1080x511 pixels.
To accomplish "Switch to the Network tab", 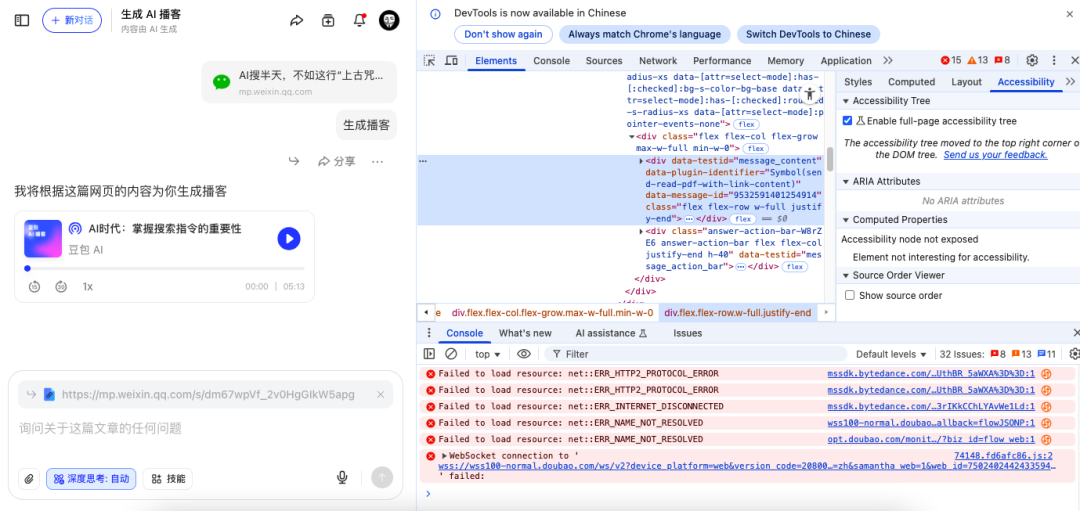I will coord(658,61).
